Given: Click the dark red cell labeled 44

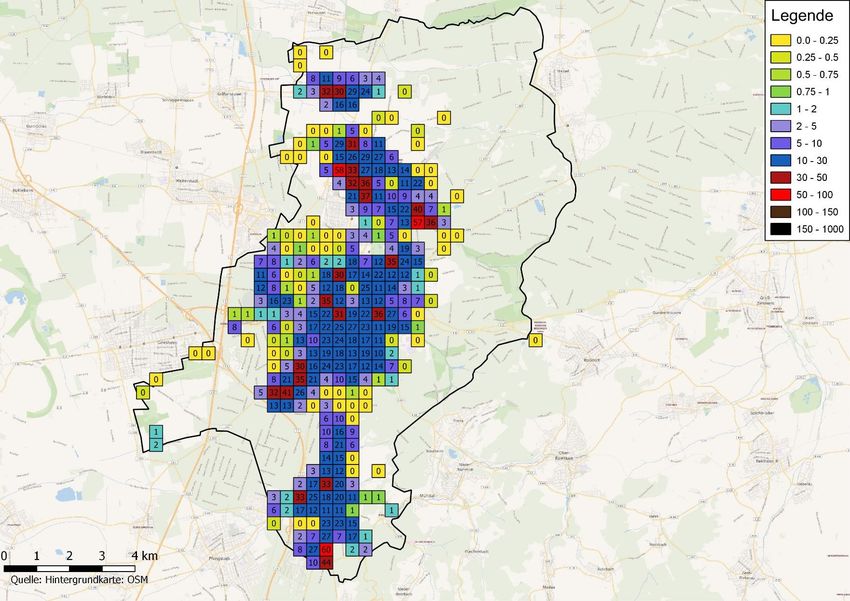Looking at the screenshot, I should click(x=327, y=562).
